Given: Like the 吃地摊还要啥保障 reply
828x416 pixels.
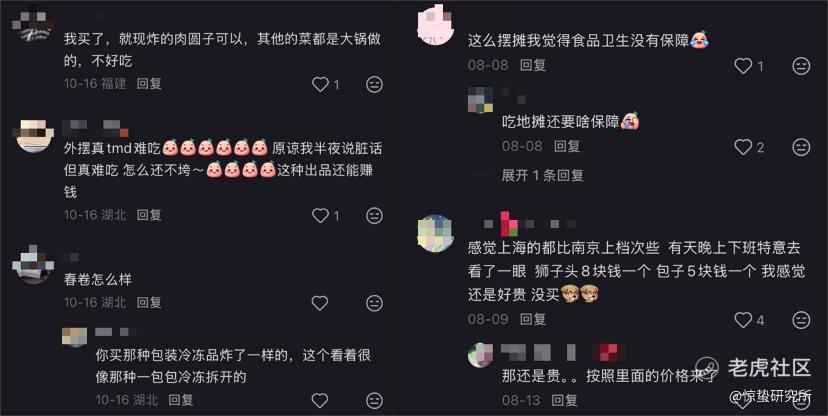Looking at the screenshot, I should [x=743, y=147].
